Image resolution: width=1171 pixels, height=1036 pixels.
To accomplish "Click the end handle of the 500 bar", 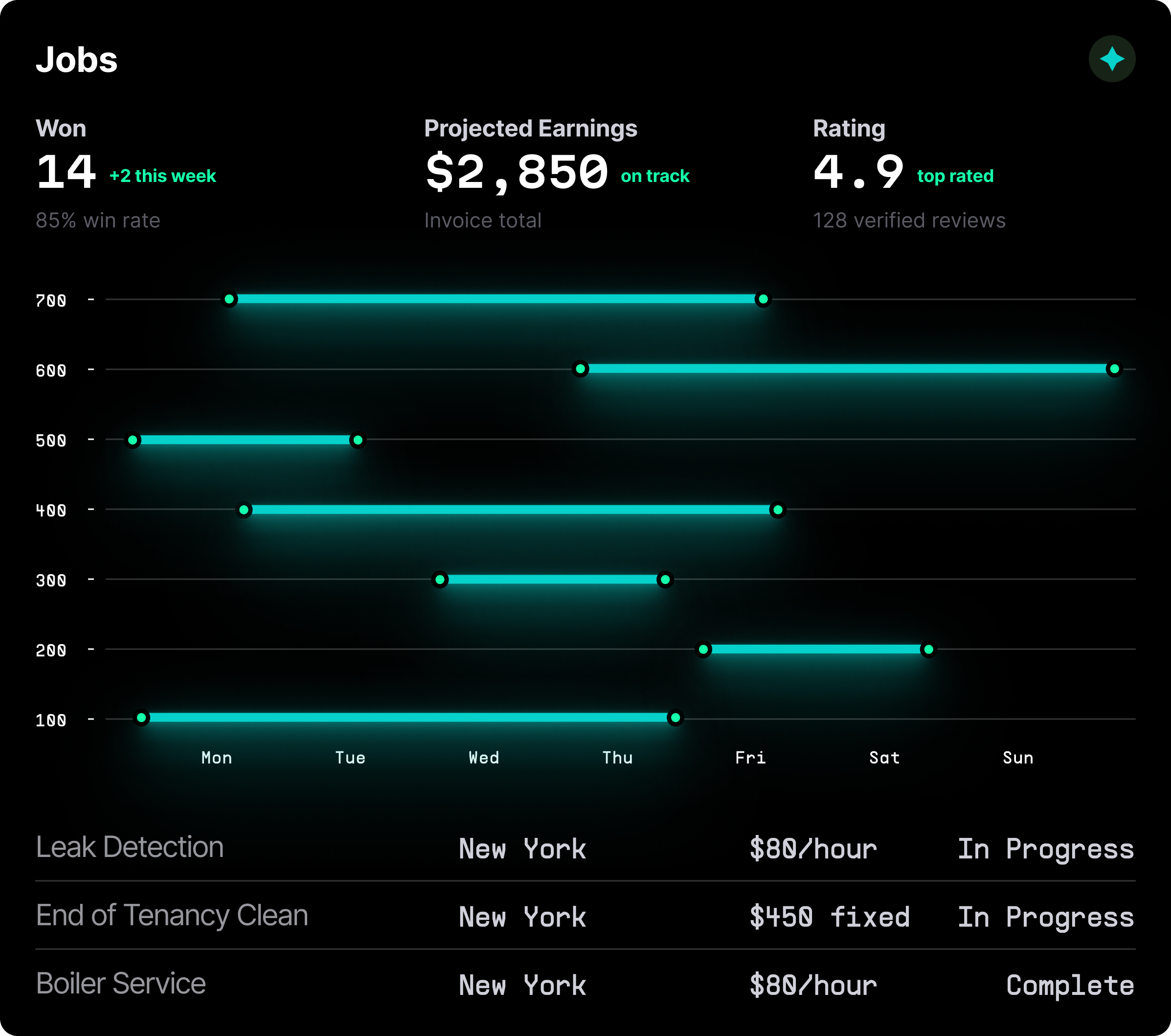I will pyautogui.click(x=358, y=440).
